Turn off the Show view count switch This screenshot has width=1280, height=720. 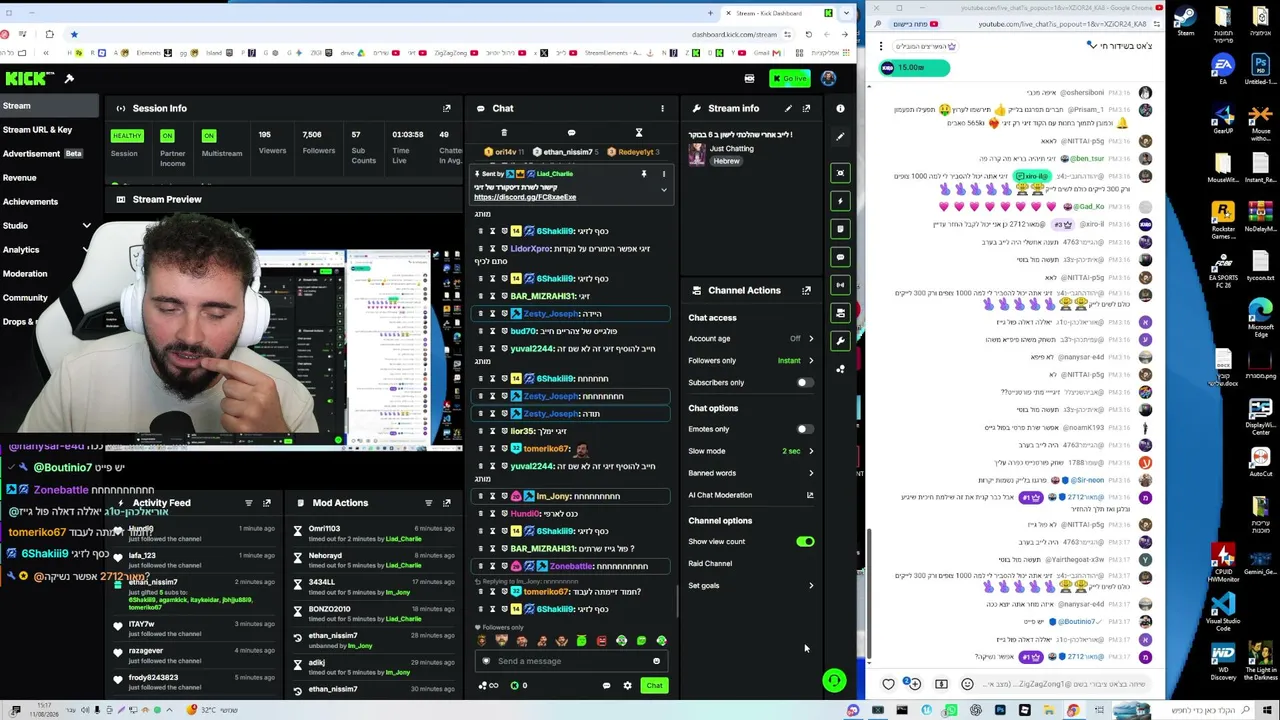[x=805, y=541]
